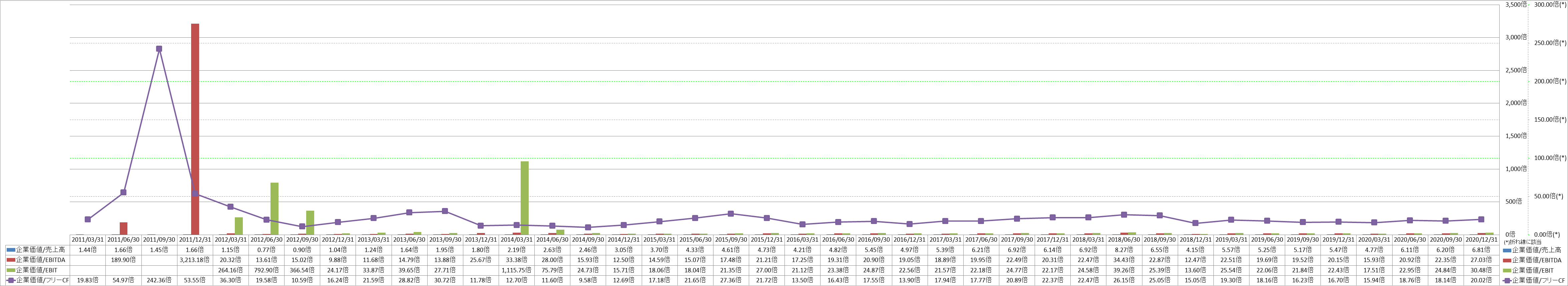
Task: Click the 264.16倍 EBIT cell
Action: click(x=231, y=270)
